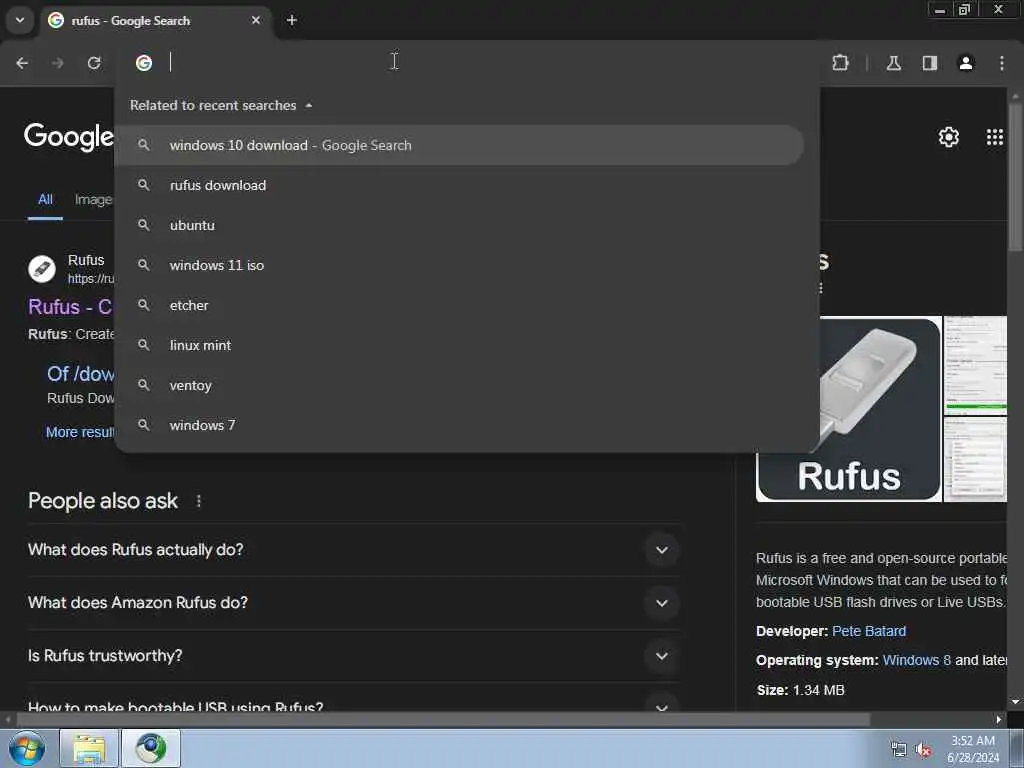Screen dimensions: 1024x768
Task: Choose the 'windows 7' suggestion
Action: point(459,425)
